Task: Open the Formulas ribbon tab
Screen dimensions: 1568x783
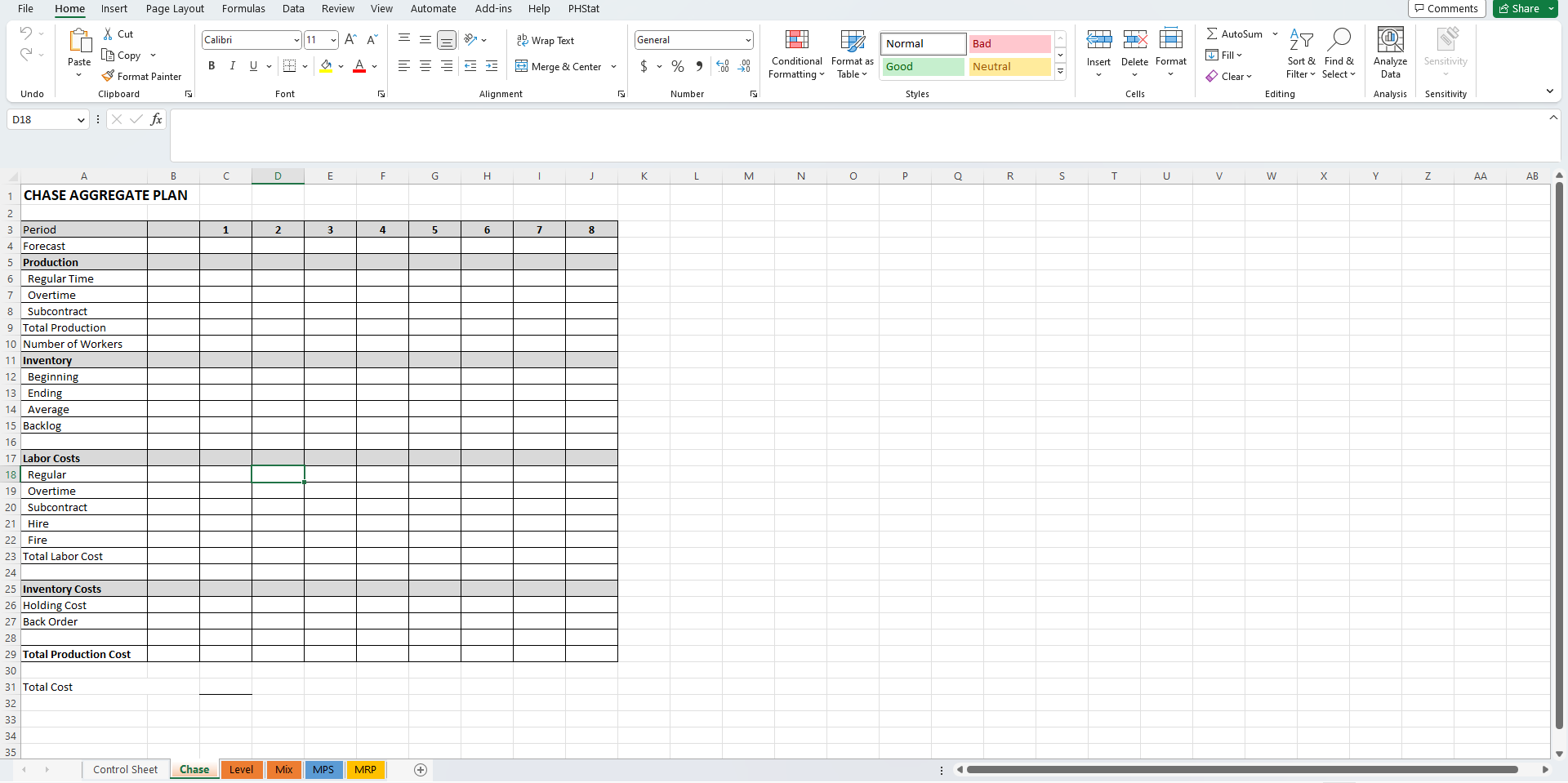Action: pyautogui.click(x=243, y=9)
